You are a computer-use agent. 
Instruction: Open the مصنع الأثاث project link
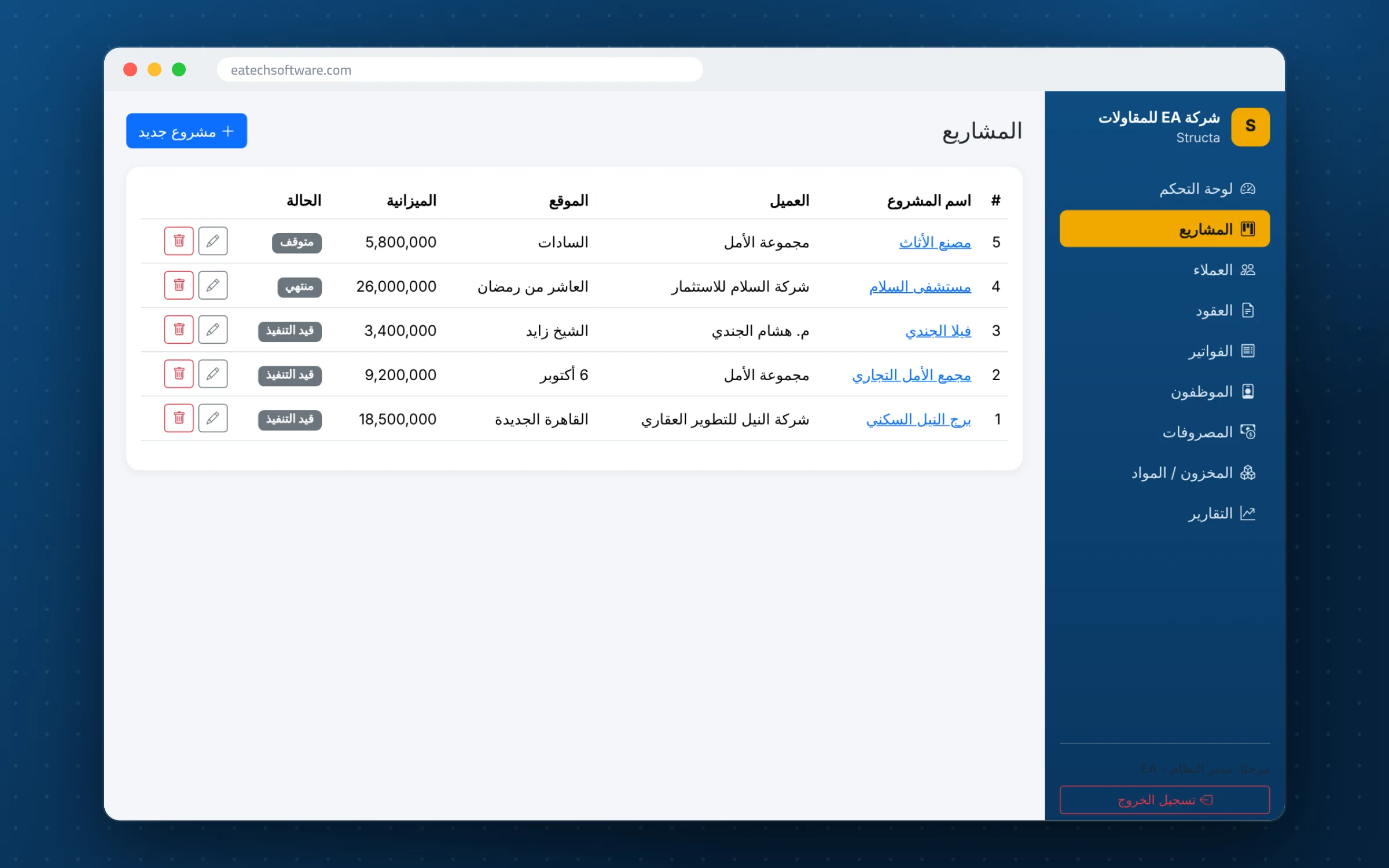pos(935,242)
